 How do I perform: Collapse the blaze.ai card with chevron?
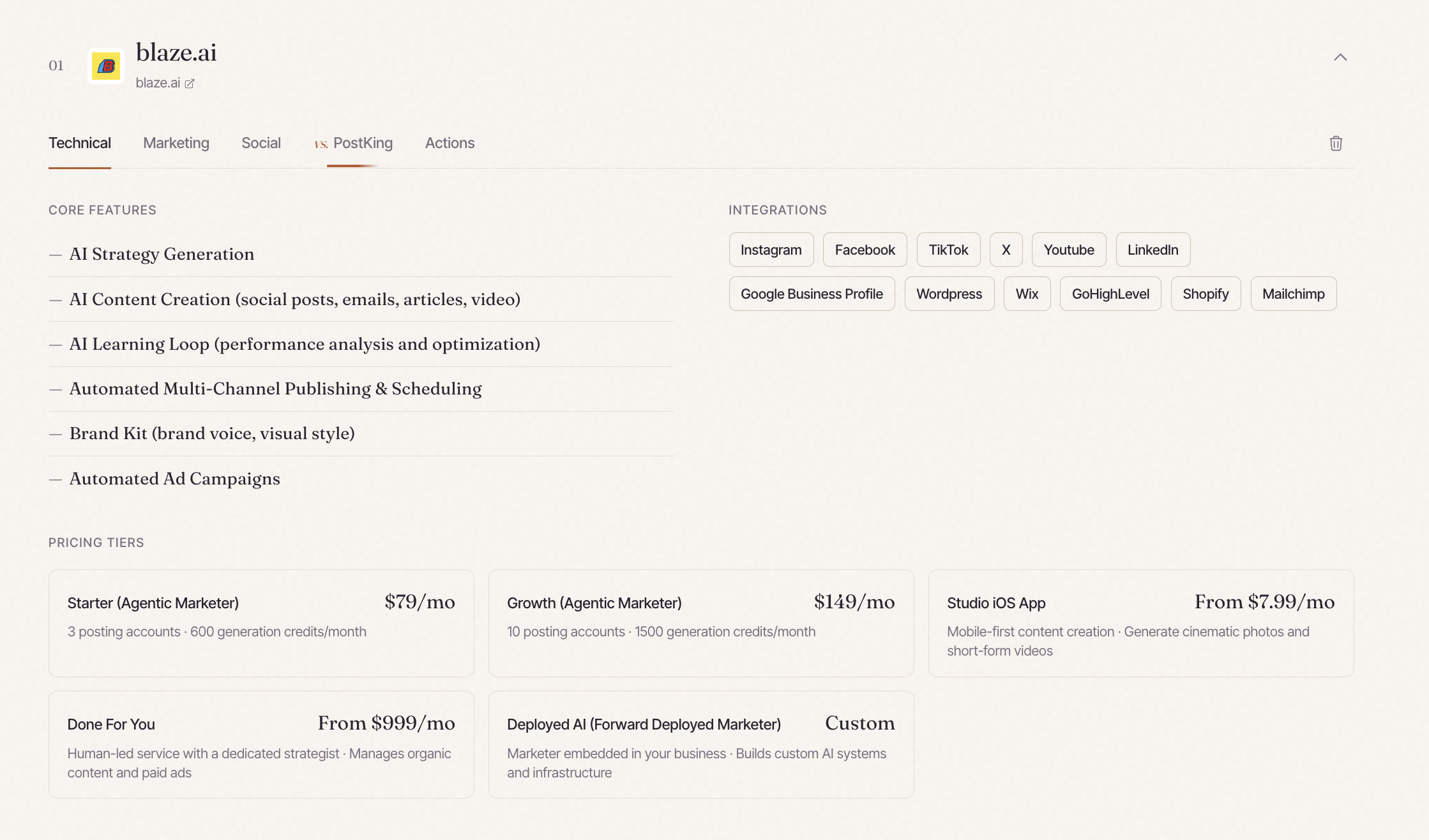pyautogui.click(x=1340, y=57)
